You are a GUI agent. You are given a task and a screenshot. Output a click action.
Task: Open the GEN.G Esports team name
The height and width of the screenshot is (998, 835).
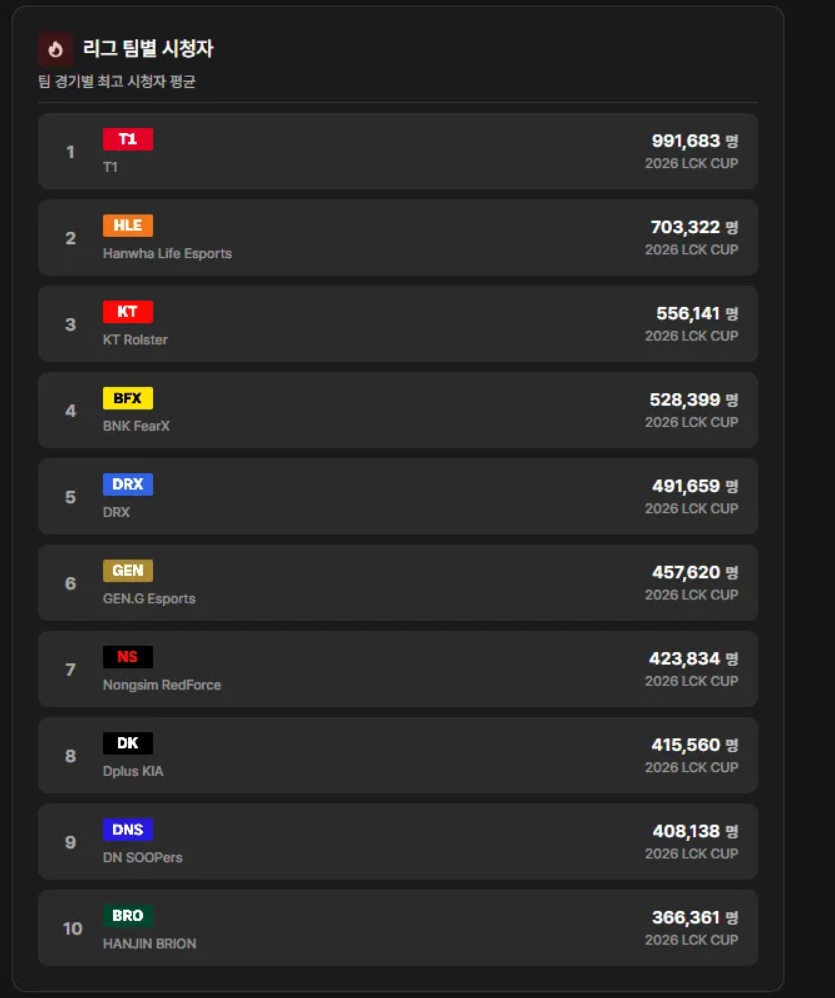coord(149,599)
